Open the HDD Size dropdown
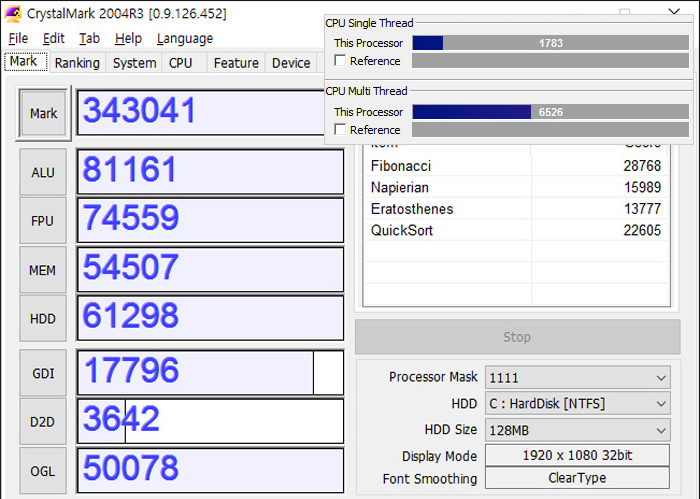700x499 pixels. click(578, 430)
